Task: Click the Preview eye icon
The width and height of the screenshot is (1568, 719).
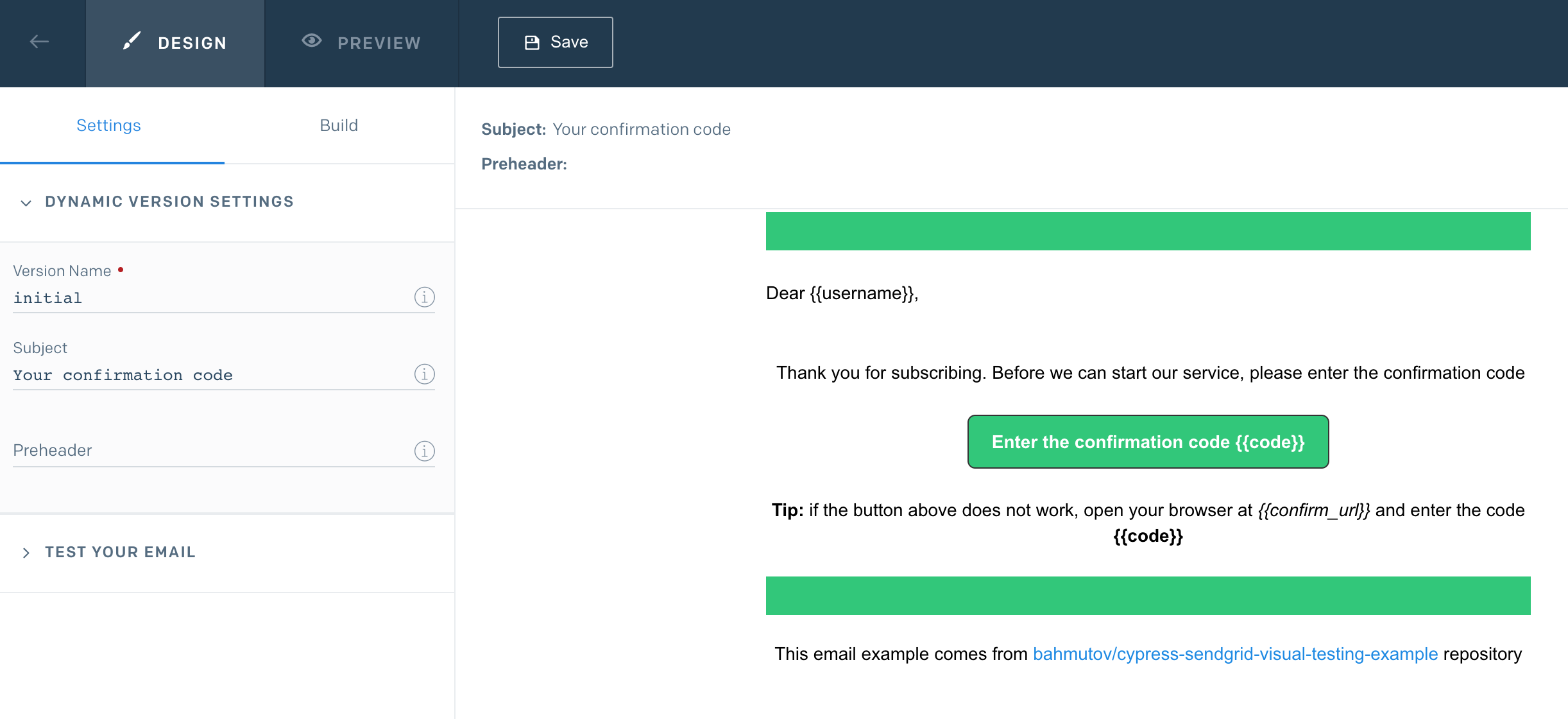Action: pyautogui.click(x=312, y=41)
